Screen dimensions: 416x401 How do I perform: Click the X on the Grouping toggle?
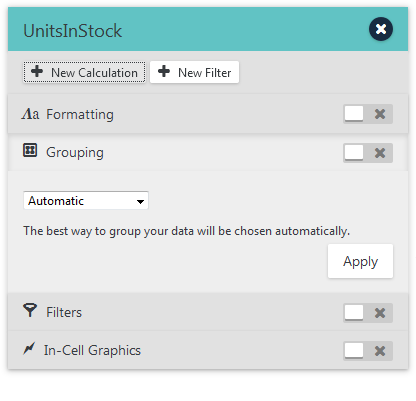click(x=380, y=153)
